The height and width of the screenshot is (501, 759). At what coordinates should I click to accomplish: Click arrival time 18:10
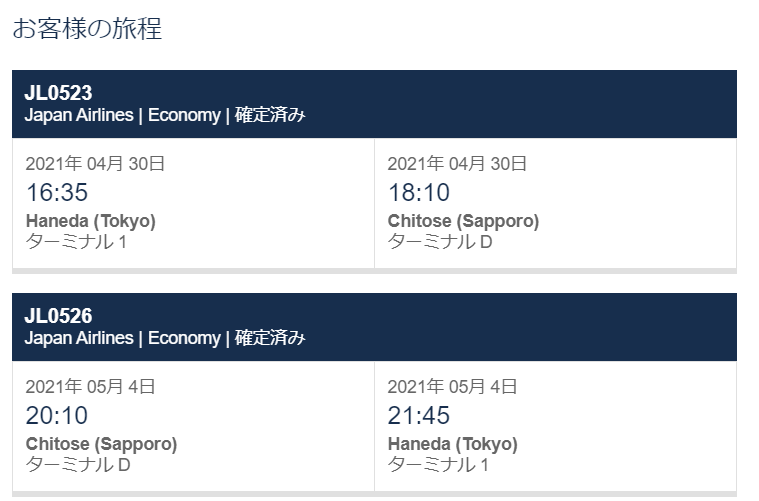tap(419, 192)
